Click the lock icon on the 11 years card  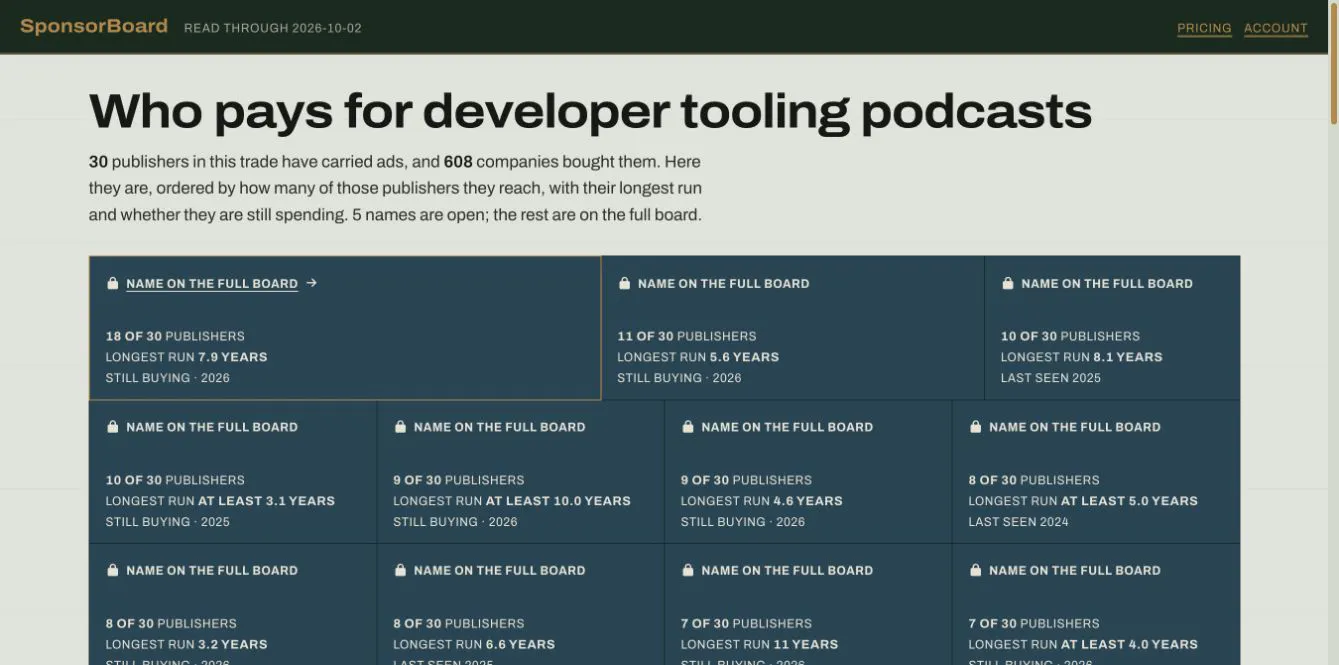(688, 570)
